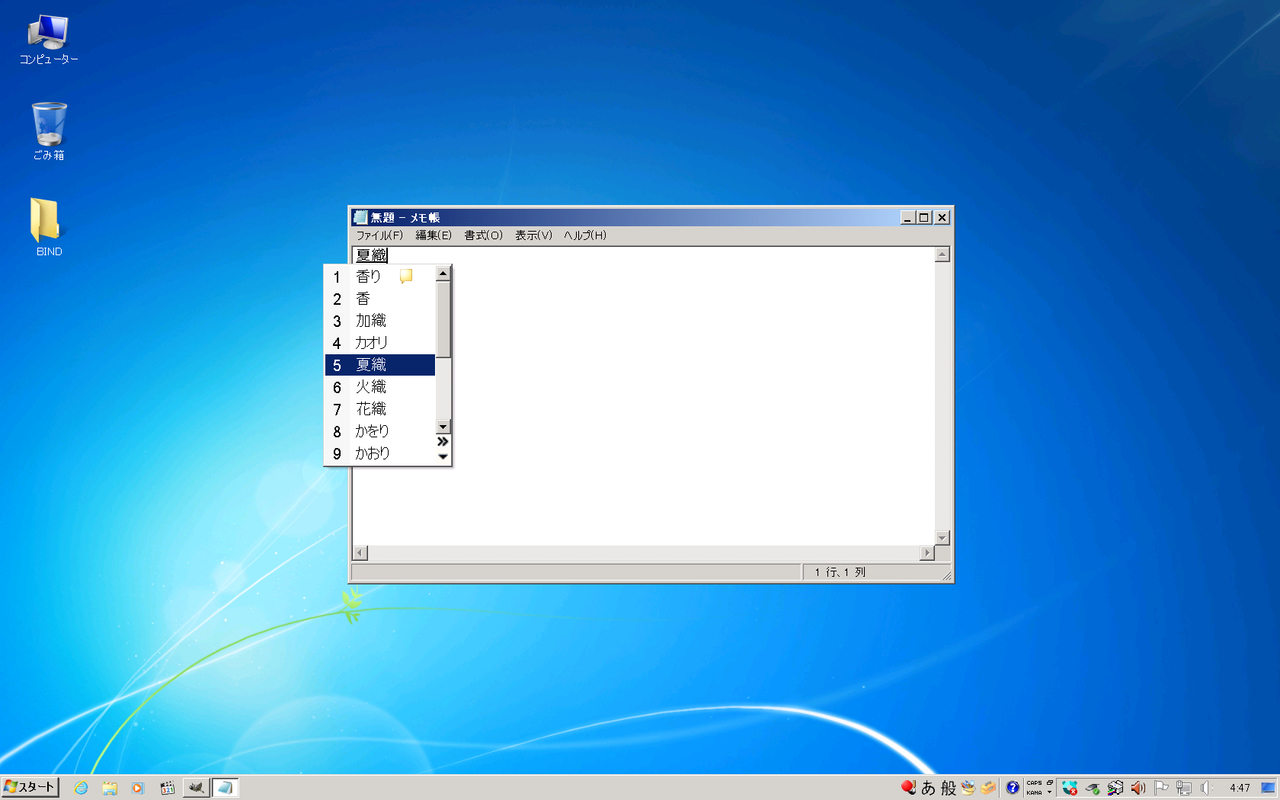This screenshot has height=800, width=1280.
Task: Open Windows Explorer folder icon in taskbar
Action: (x=110, y=788)
